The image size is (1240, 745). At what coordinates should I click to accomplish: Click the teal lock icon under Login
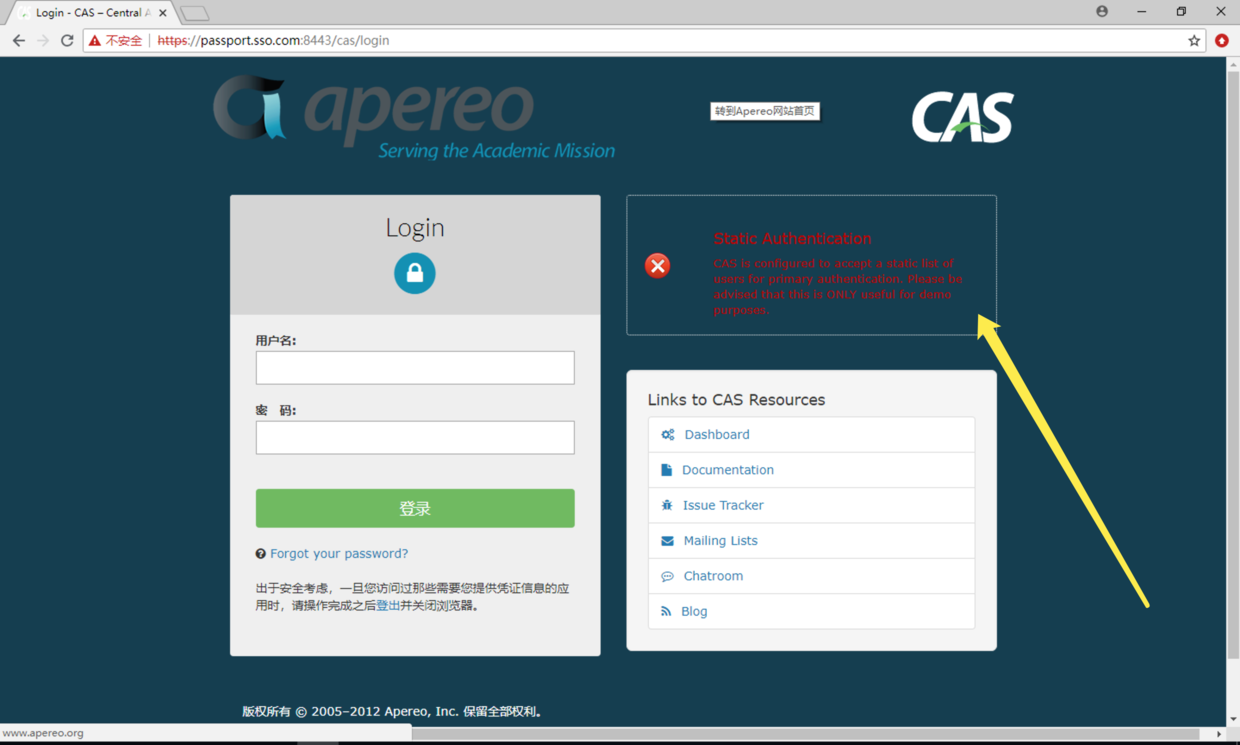tap(415, 273)
